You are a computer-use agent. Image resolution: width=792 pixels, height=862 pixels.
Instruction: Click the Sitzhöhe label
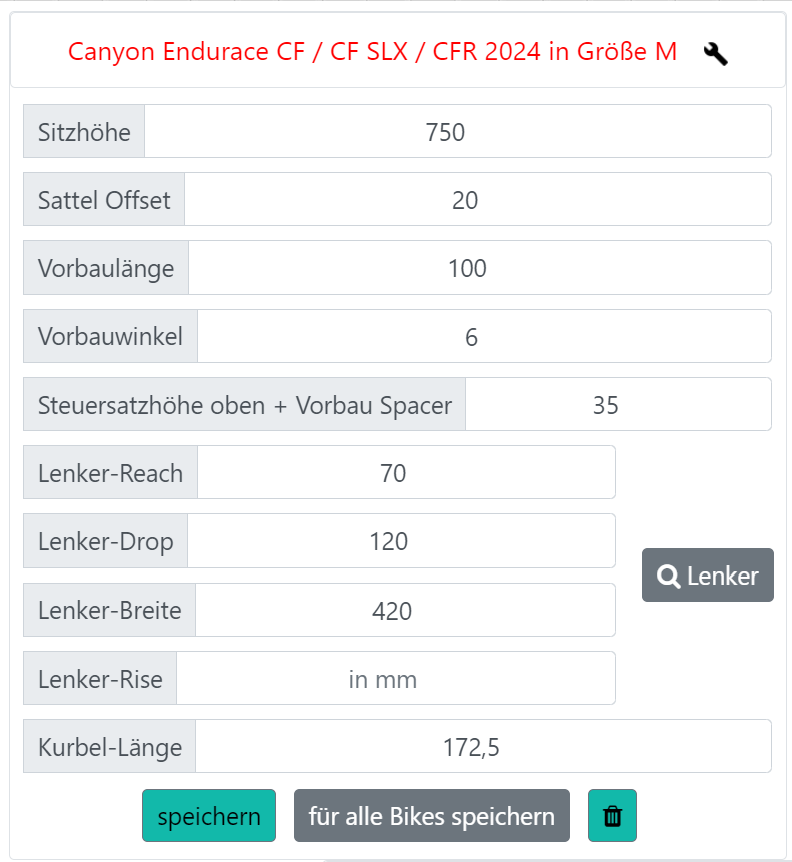(84, 131)
